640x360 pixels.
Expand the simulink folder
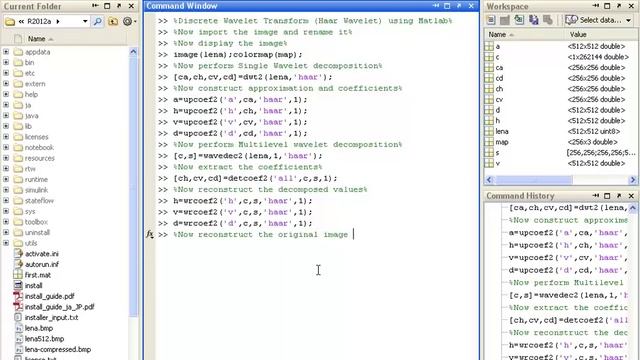tap(6, 190)
